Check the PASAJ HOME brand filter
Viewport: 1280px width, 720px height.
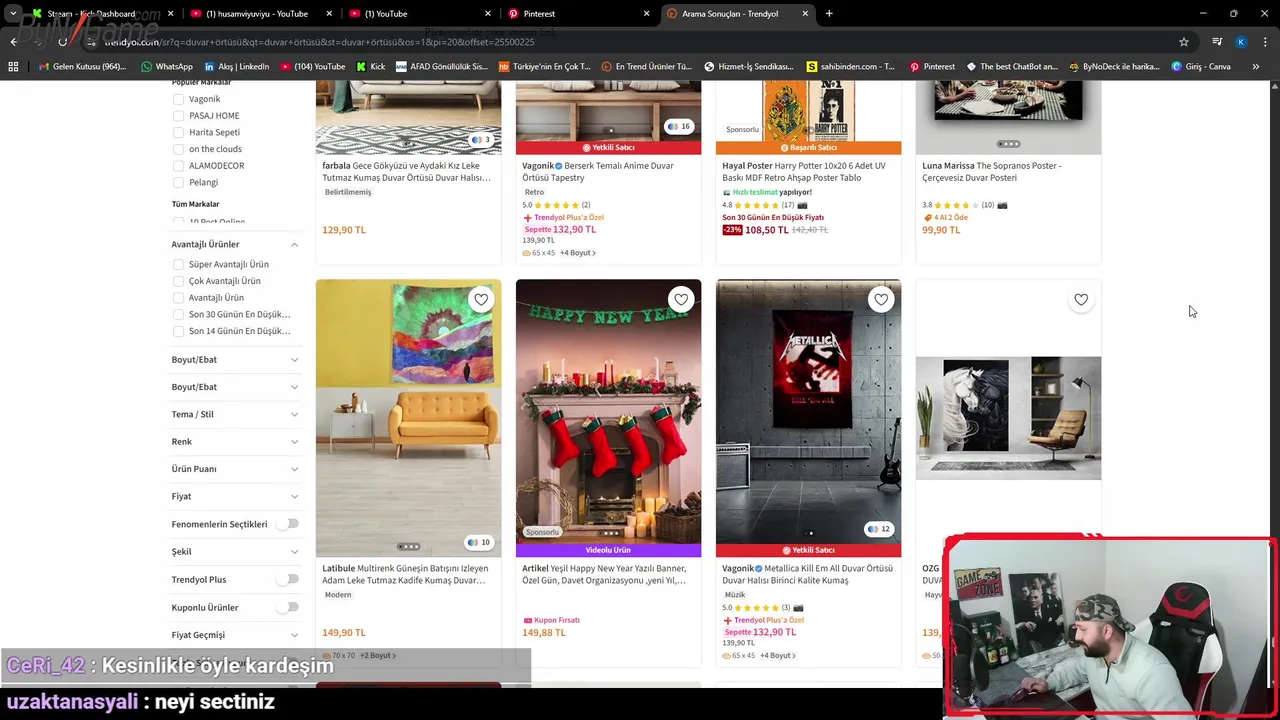coord(178,116)
